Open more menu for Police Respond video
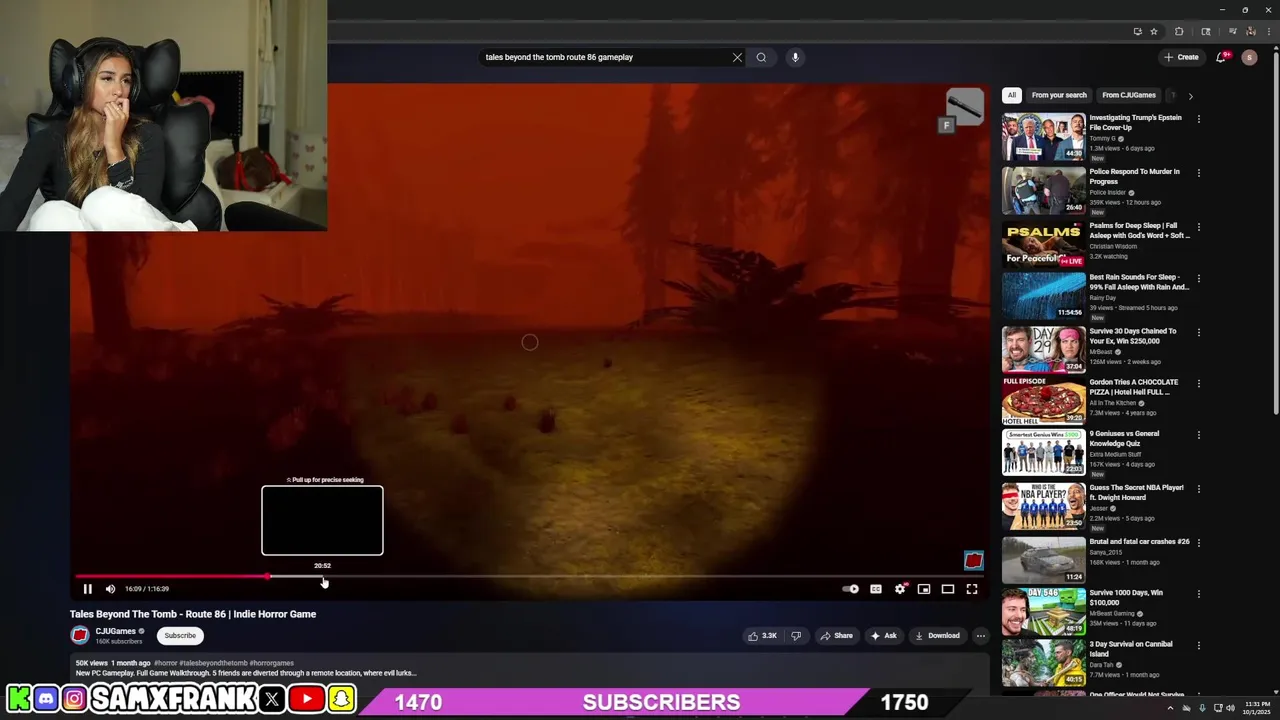The width and height of the screenshot is (1280, 720). [x=1198, y=173]
